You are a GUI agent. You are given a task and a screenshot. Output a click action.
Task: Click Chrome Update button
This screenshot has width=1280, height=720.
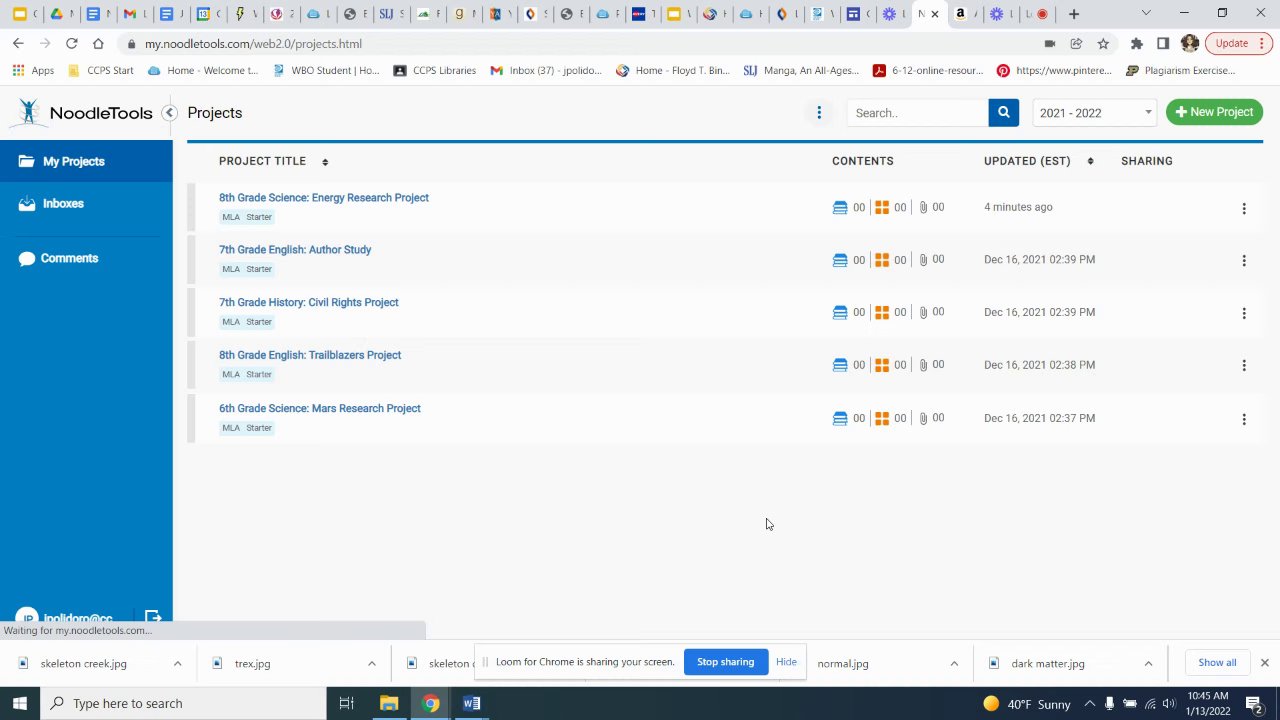(x=1238, y=44)
